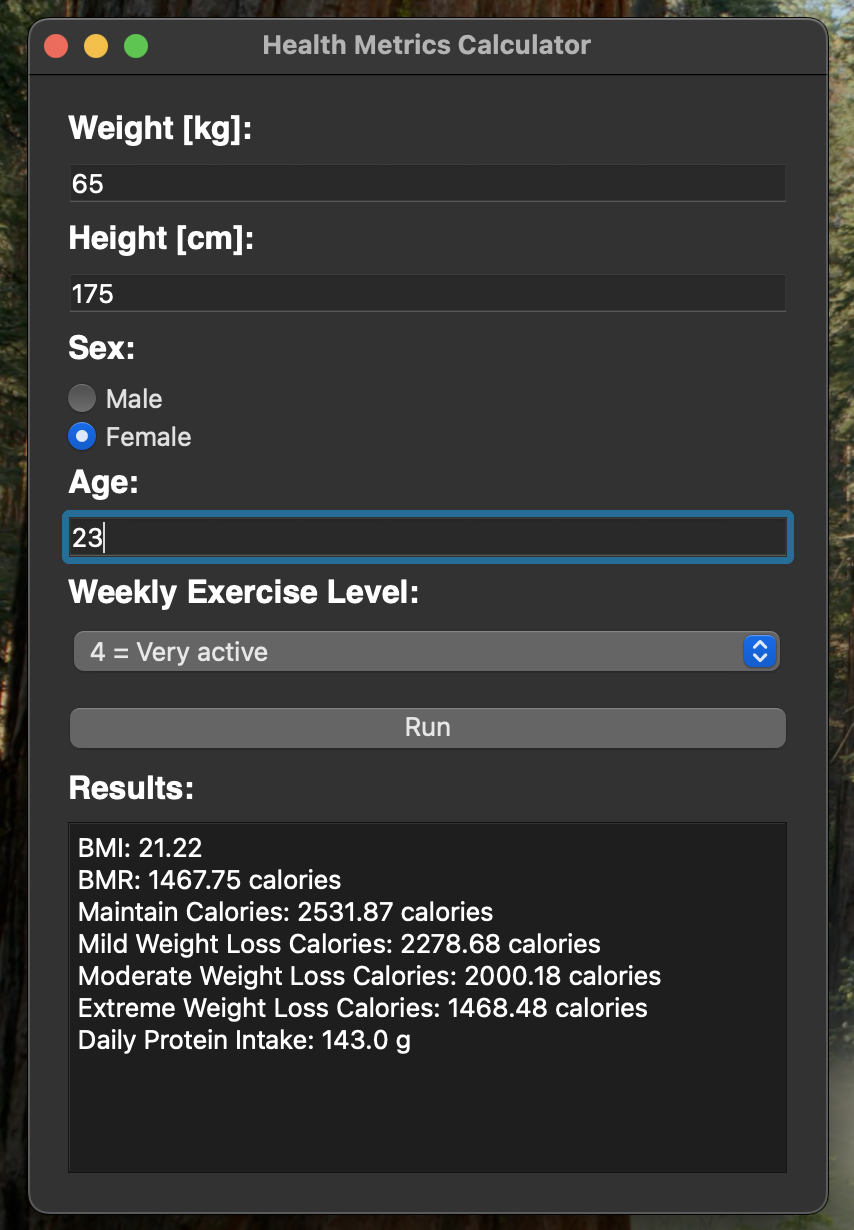Click the blue chevron arrows on dropdown

click(x=760, y=652)
